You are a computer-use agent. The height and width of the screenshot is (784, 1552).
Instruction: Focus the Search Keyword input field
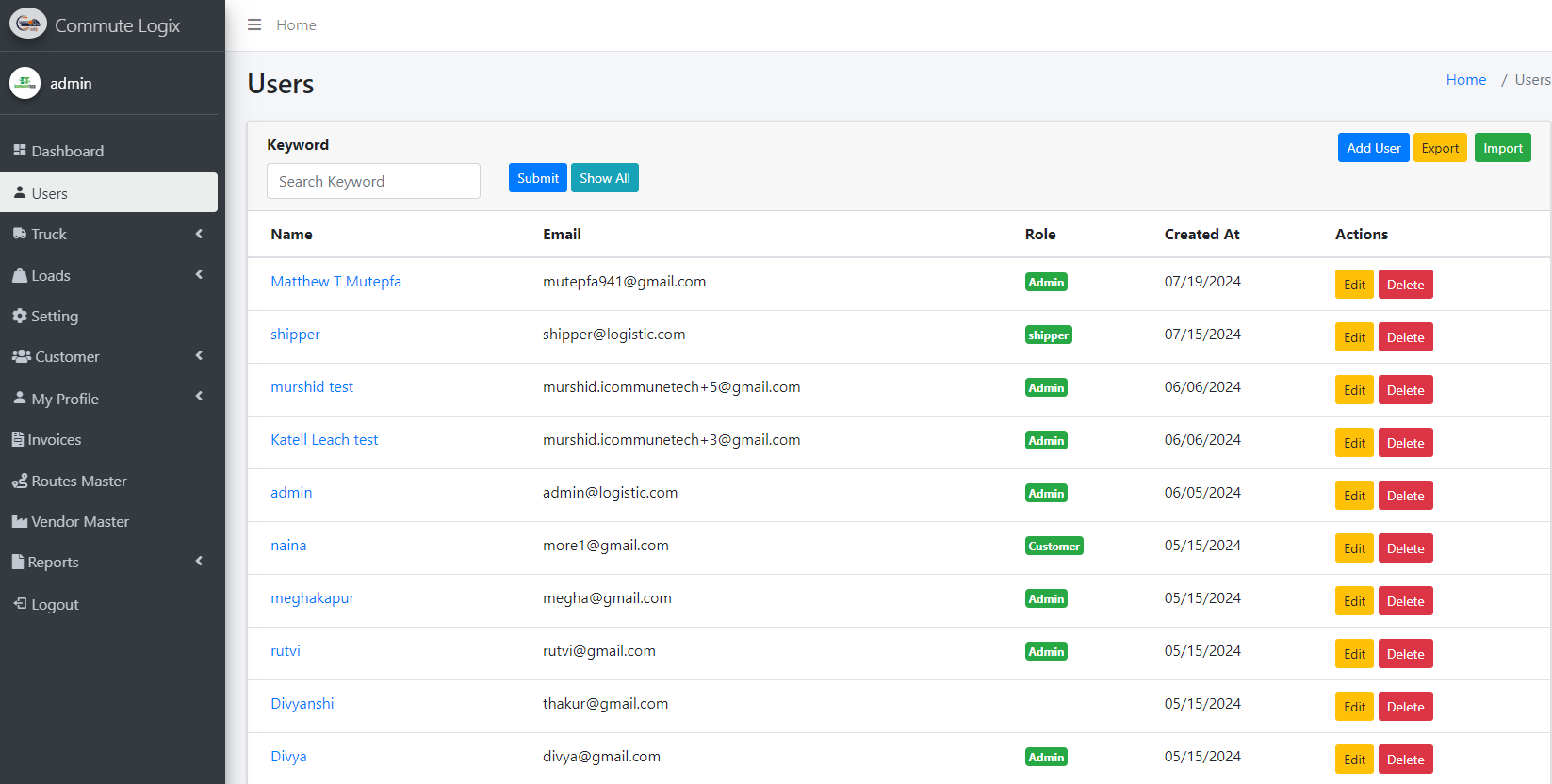[x=373, y=181]
